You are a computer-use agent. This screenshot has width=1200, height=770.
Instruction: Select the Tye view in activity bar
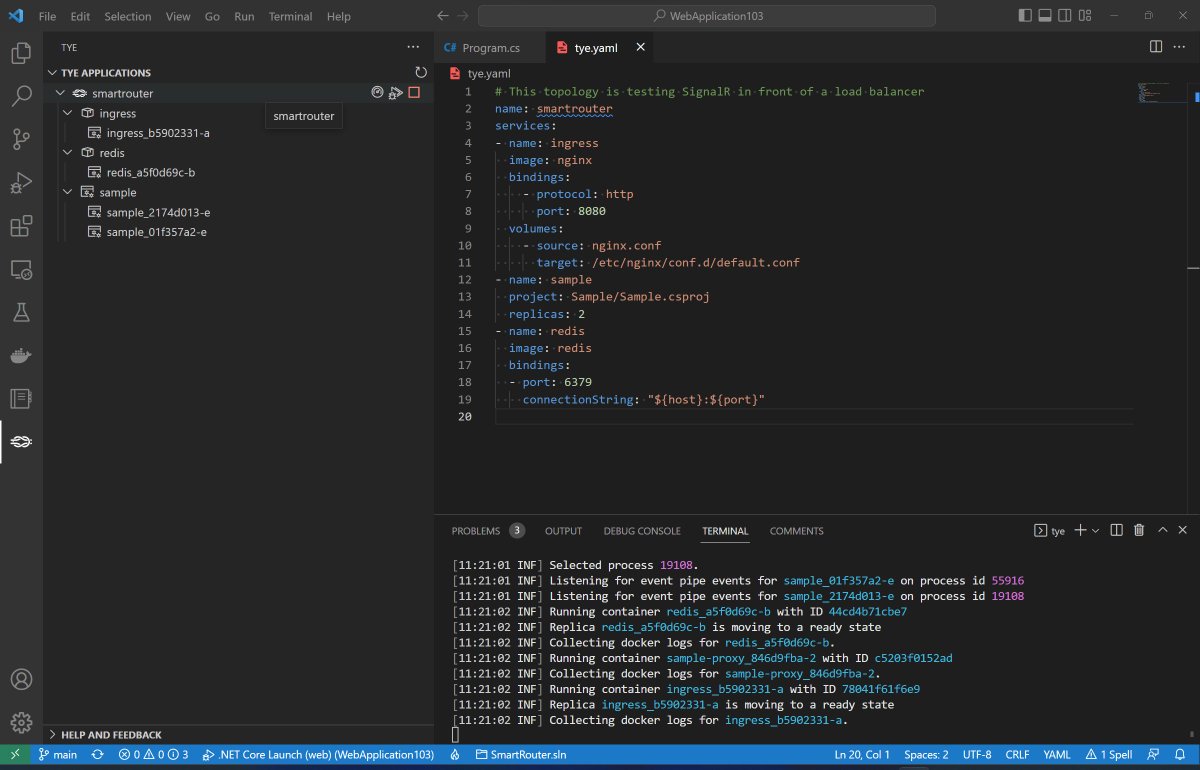tap(21, 442)
